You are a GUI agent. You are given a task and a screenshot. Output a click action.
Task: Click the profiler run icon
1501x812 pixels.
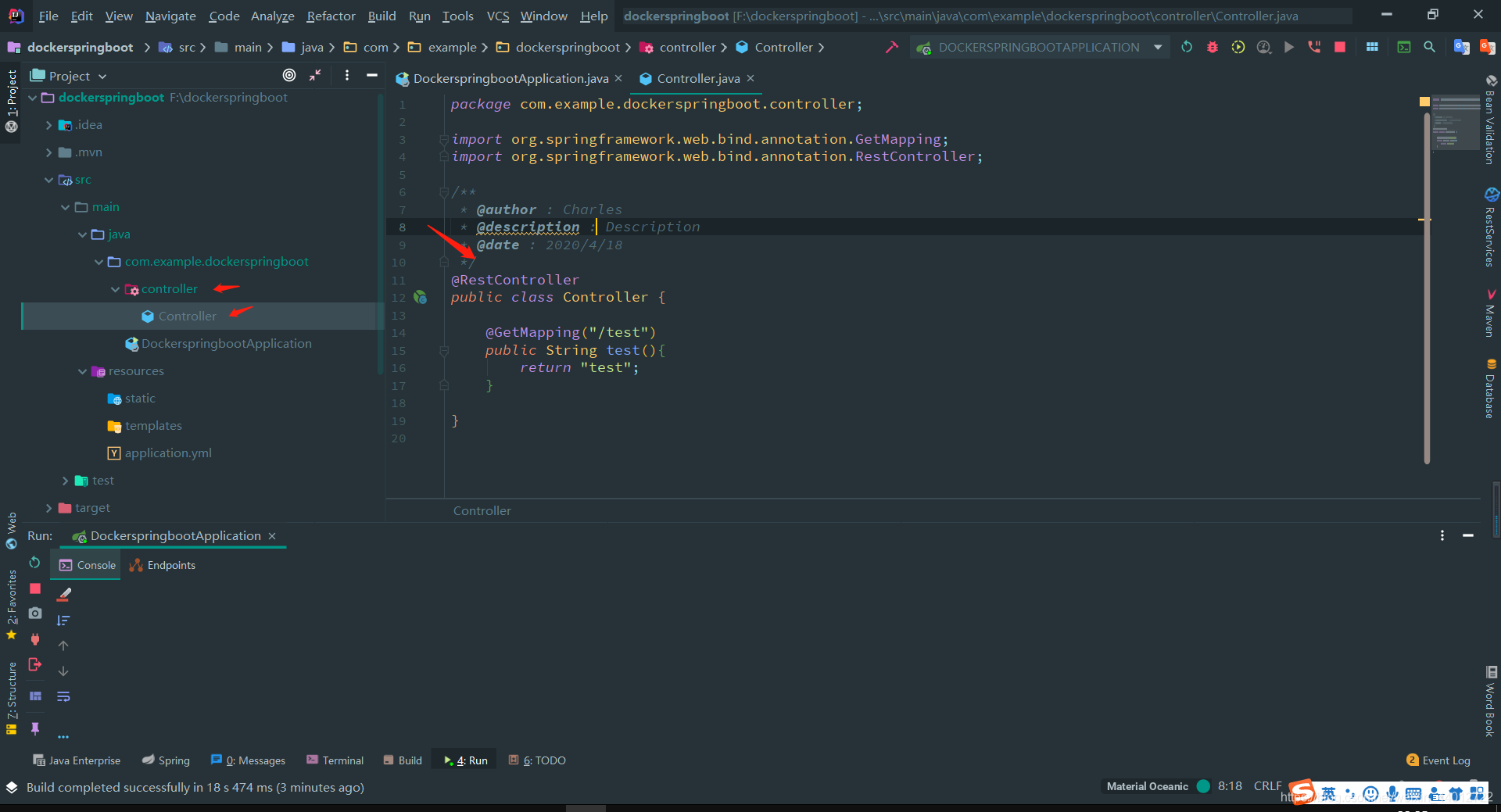tap(1264, 47)
